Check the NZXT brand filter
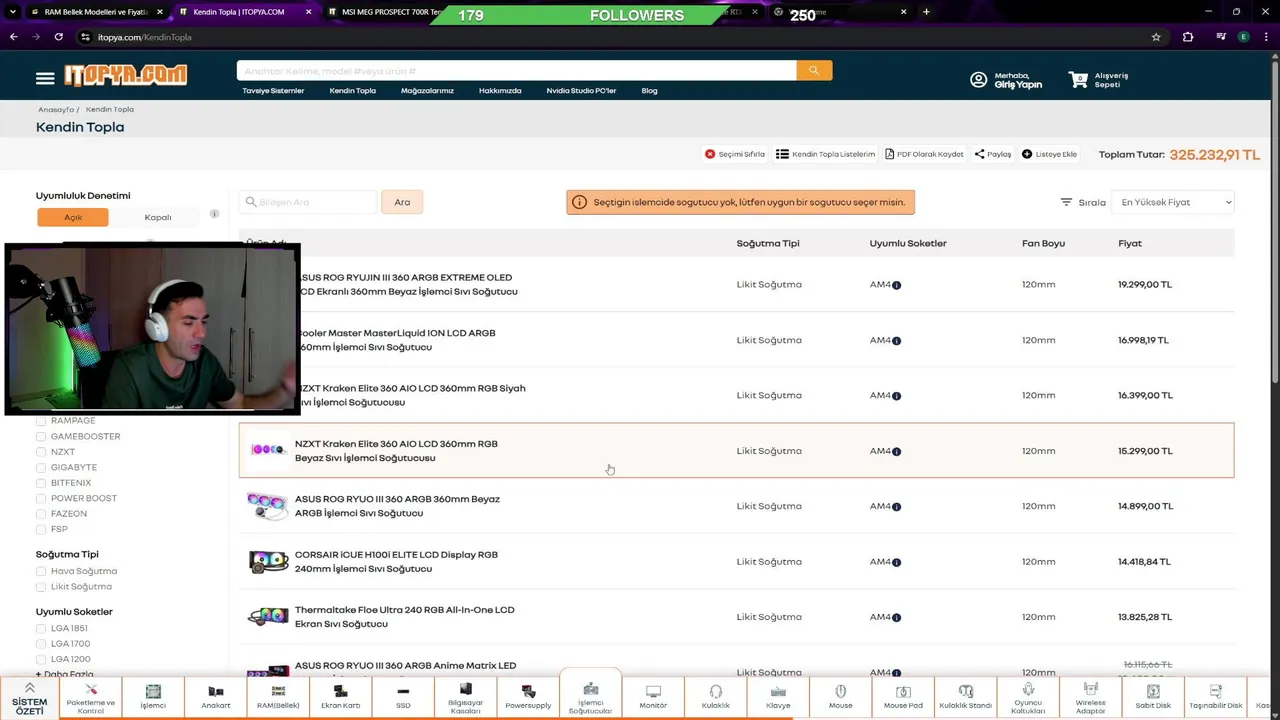 coord(41,452)
